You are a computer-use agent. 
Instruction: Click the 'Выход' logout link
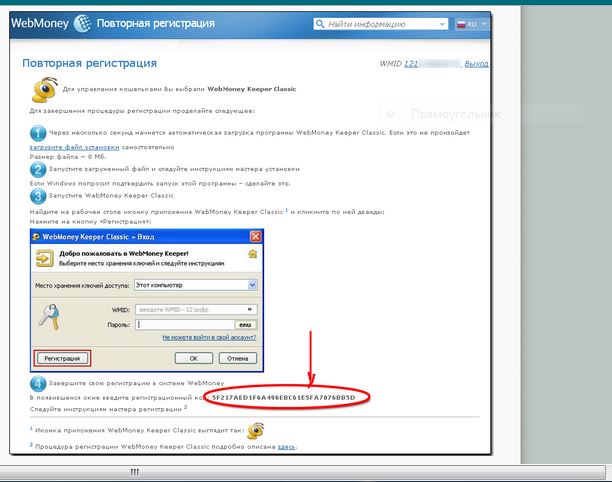point(476,64)
